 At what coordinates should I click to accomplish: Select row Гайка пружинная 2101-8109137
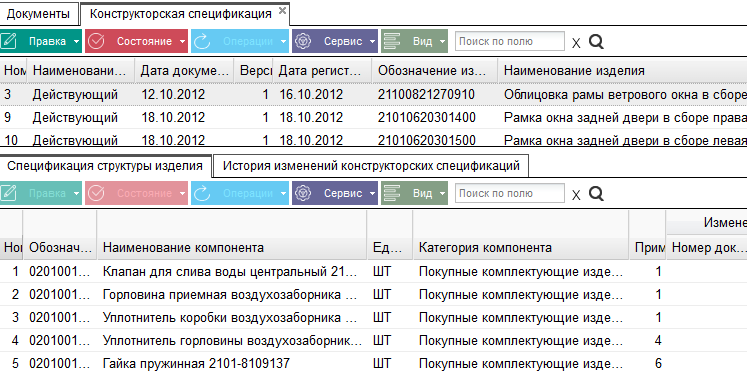pos(374,363)
